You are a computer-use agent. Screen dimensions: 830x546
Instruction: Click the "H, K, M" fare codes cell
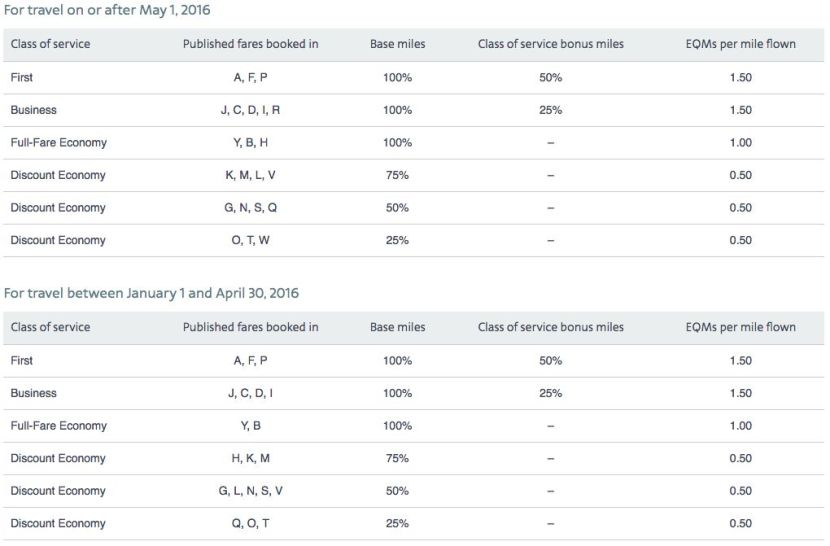click(250, 458)
